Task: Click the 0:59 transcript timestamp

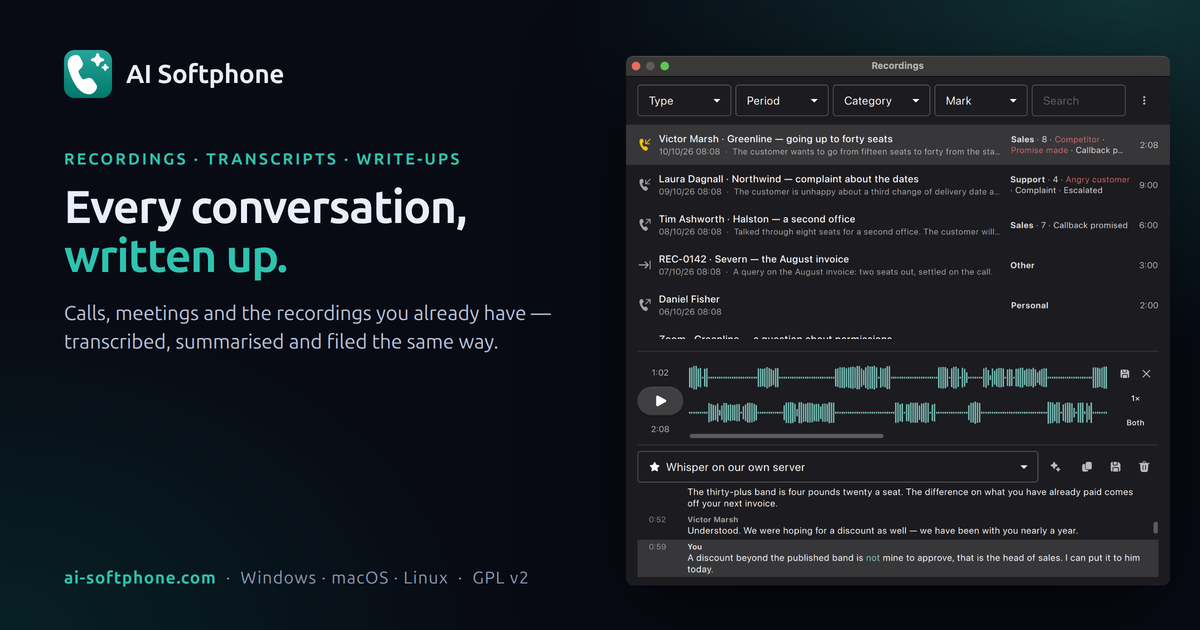Action: pyautogui.click(x=657, y=547)
